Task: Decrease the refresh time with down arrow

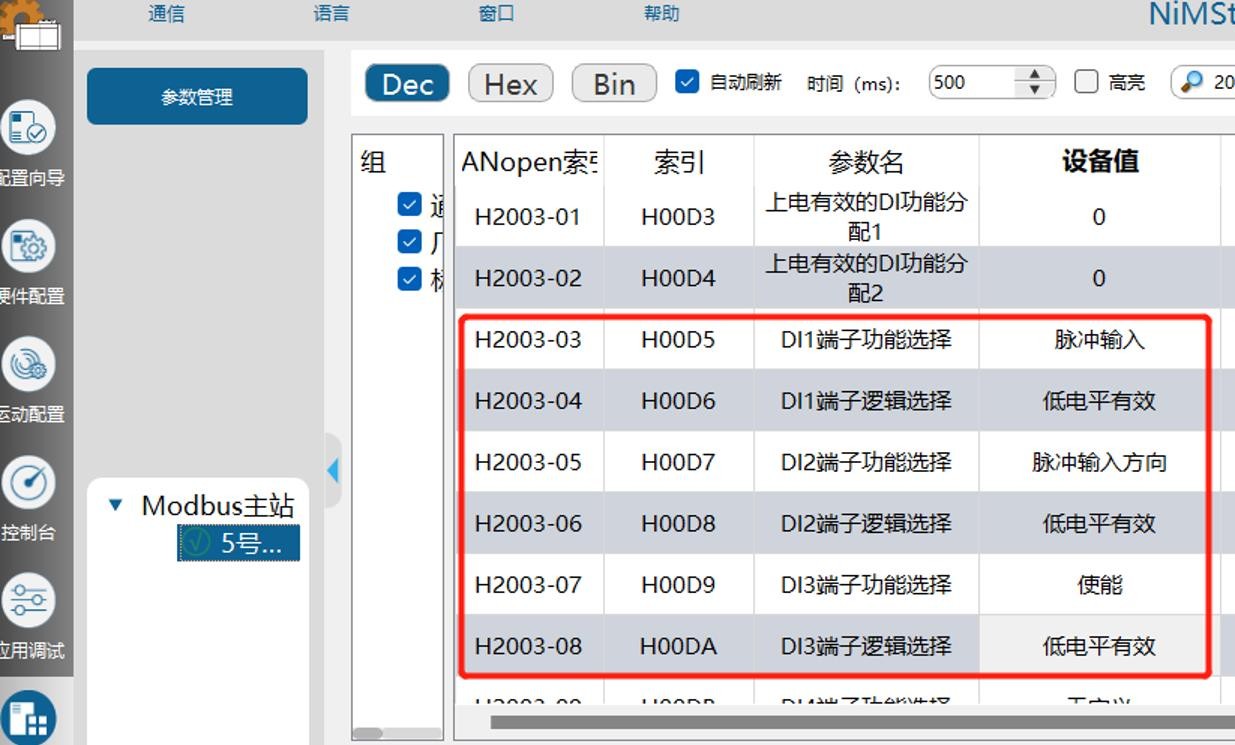Action: coord(1034,89)
